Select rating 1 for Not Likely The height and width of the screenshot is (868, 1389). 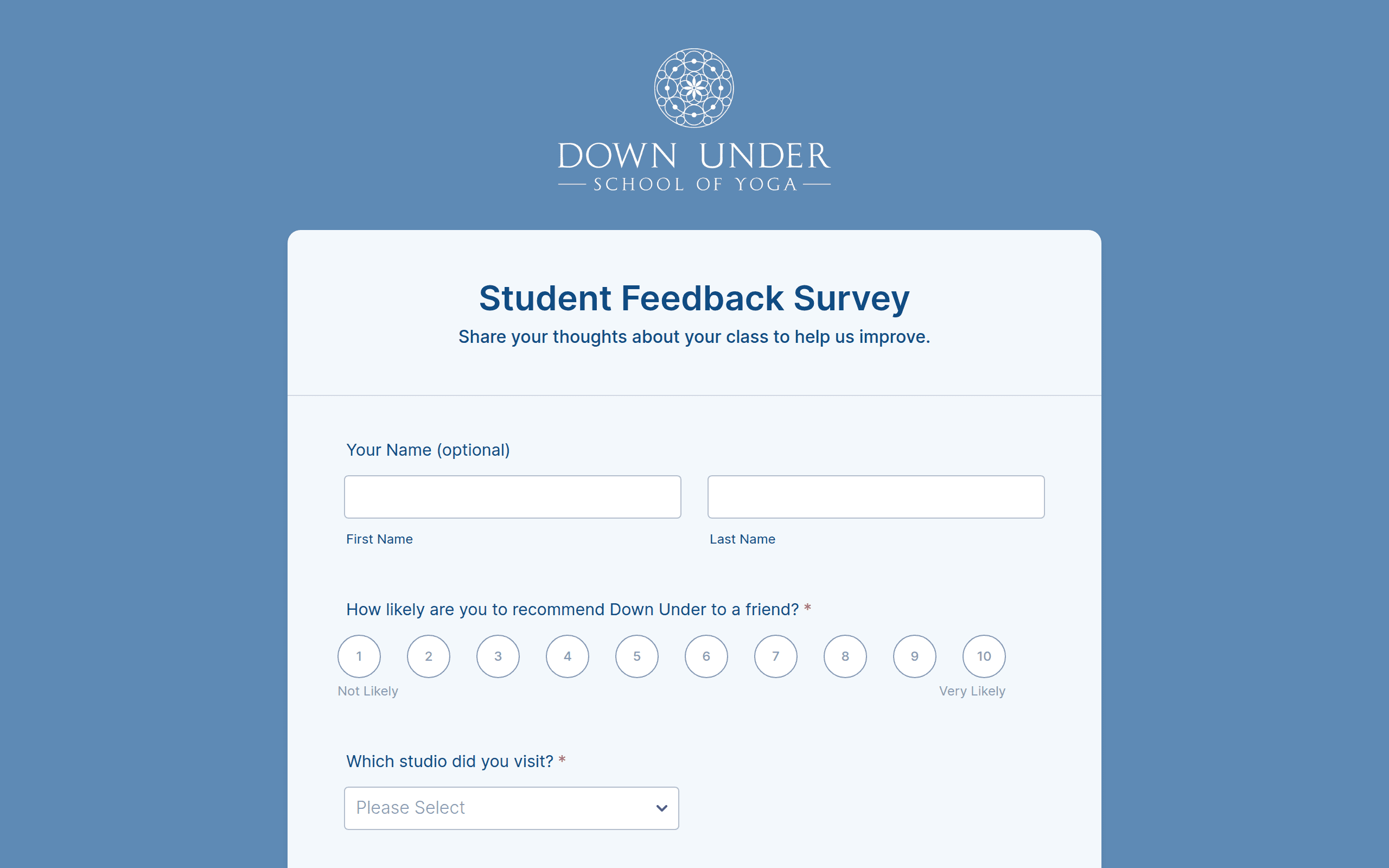click(359, 656)
